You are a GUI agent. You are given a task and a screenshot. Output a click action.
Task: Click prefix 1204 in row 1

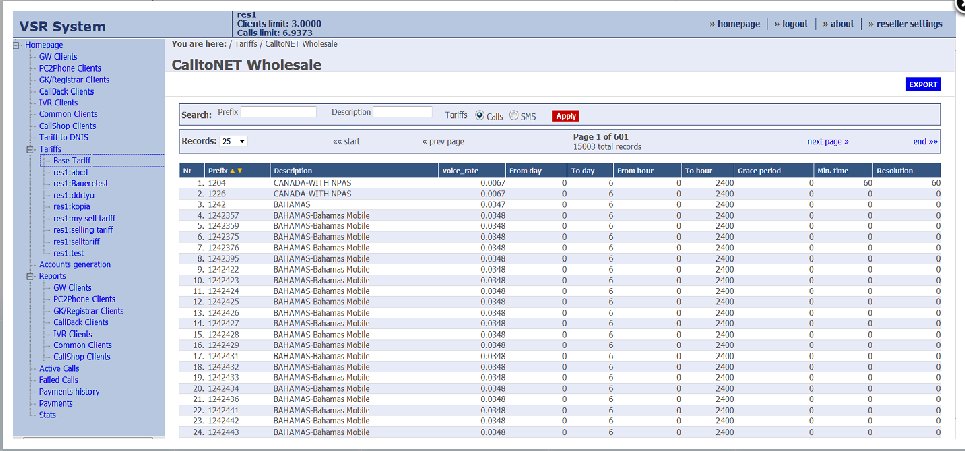[x=216, y=183]
